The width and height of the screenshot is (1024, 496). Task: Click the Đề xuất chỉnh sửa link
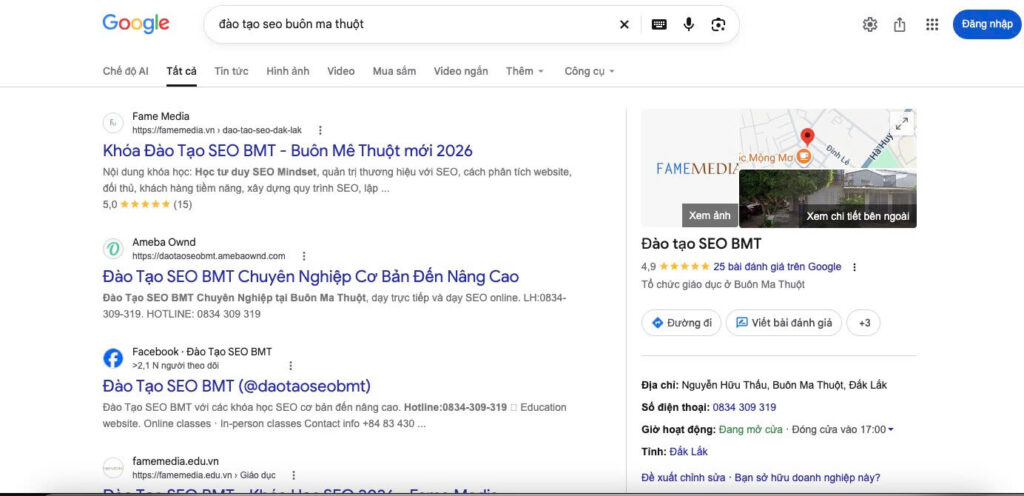(683, 478)
